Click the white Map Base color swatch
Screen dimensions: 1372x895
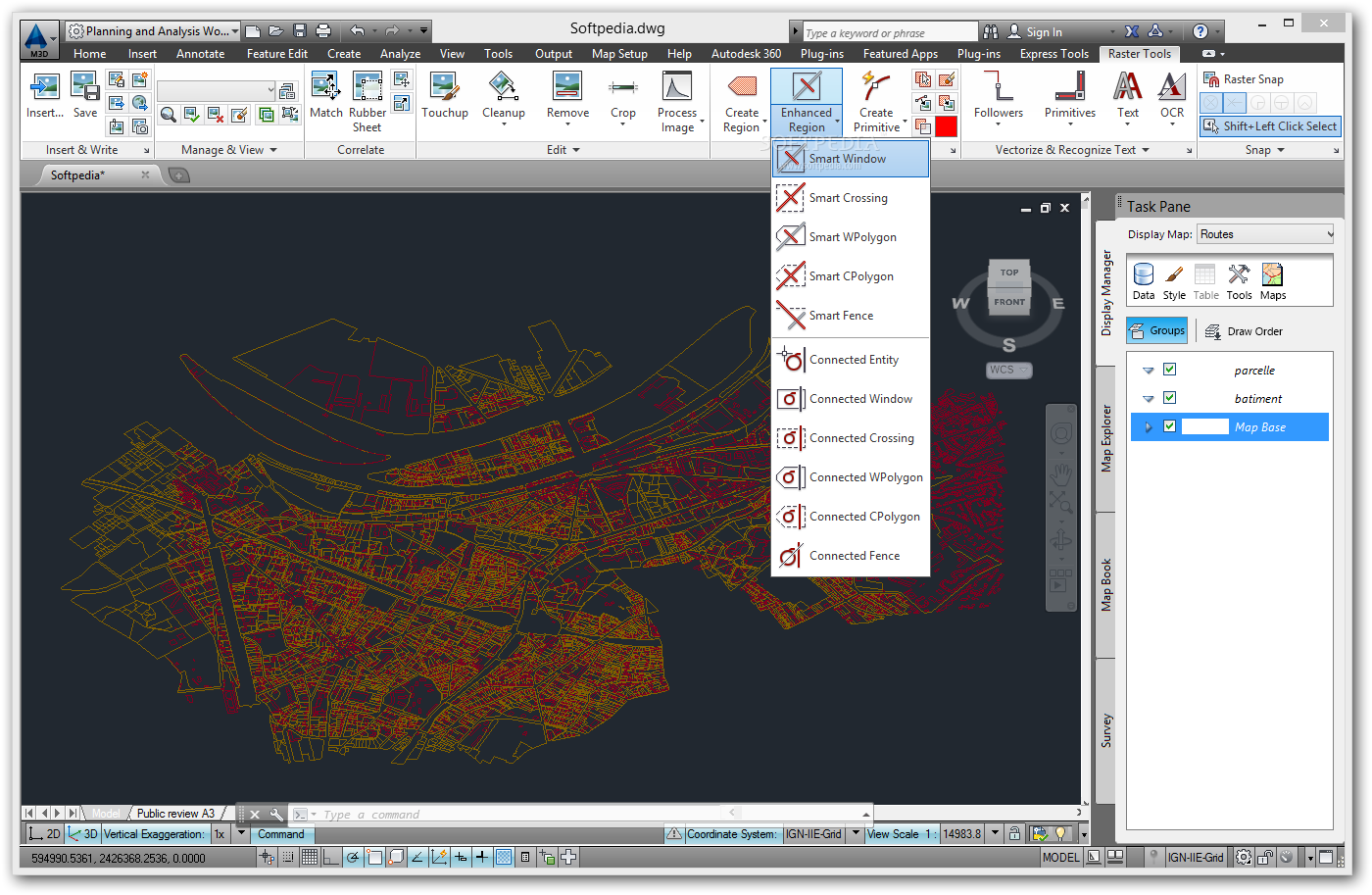[x=1204, y=426]
